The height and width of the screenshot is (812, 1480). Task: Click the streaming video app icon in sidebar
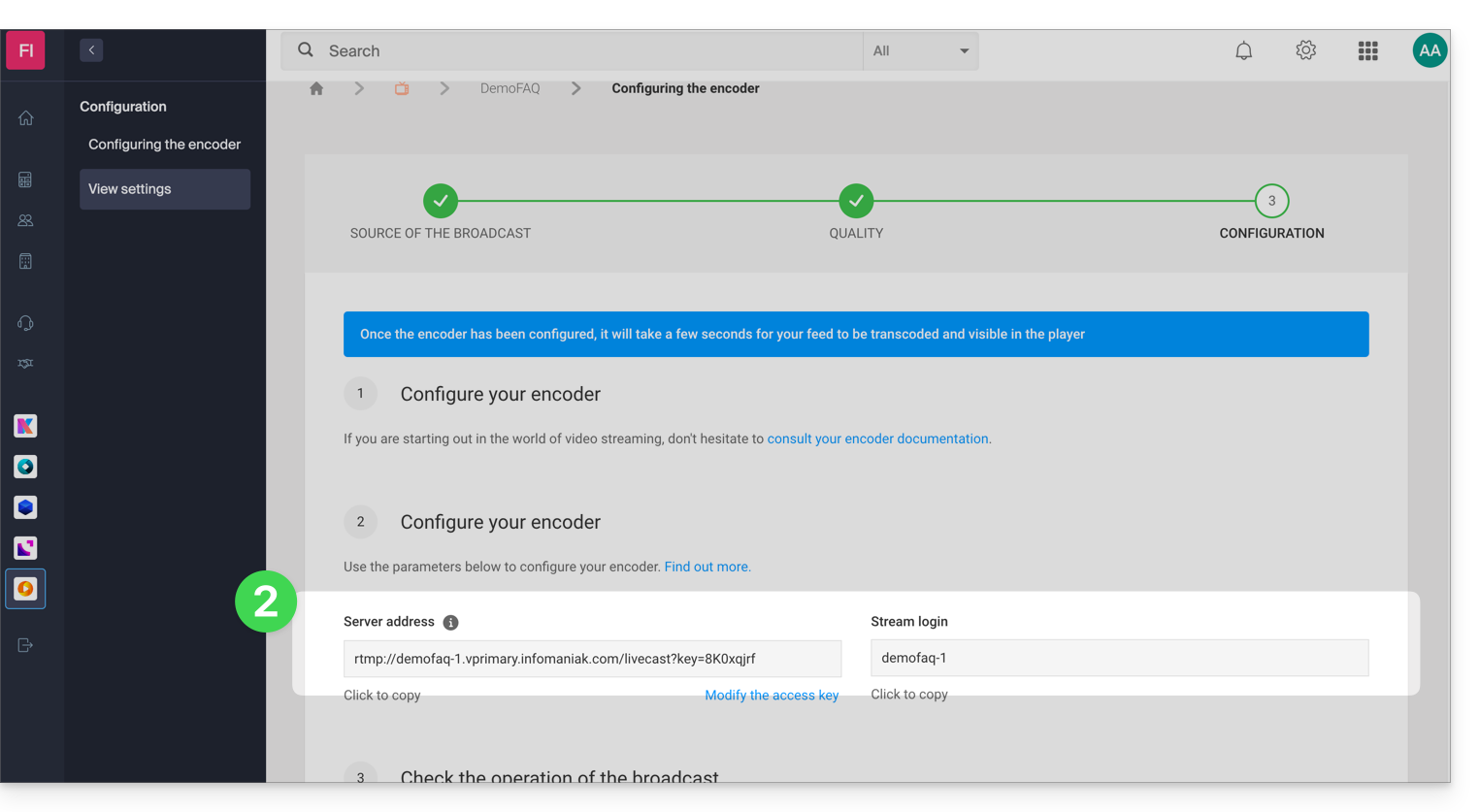[25, 589]
